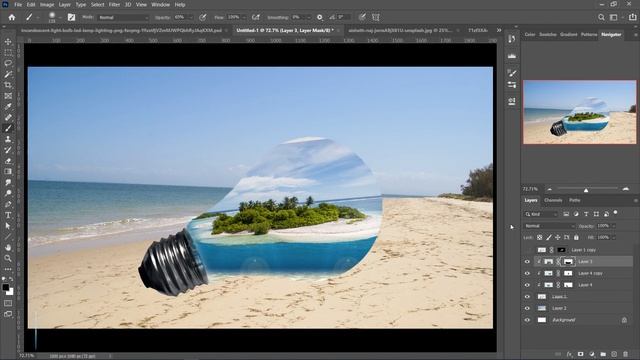Switch to the Swatches tab

(x=548, y=35)
